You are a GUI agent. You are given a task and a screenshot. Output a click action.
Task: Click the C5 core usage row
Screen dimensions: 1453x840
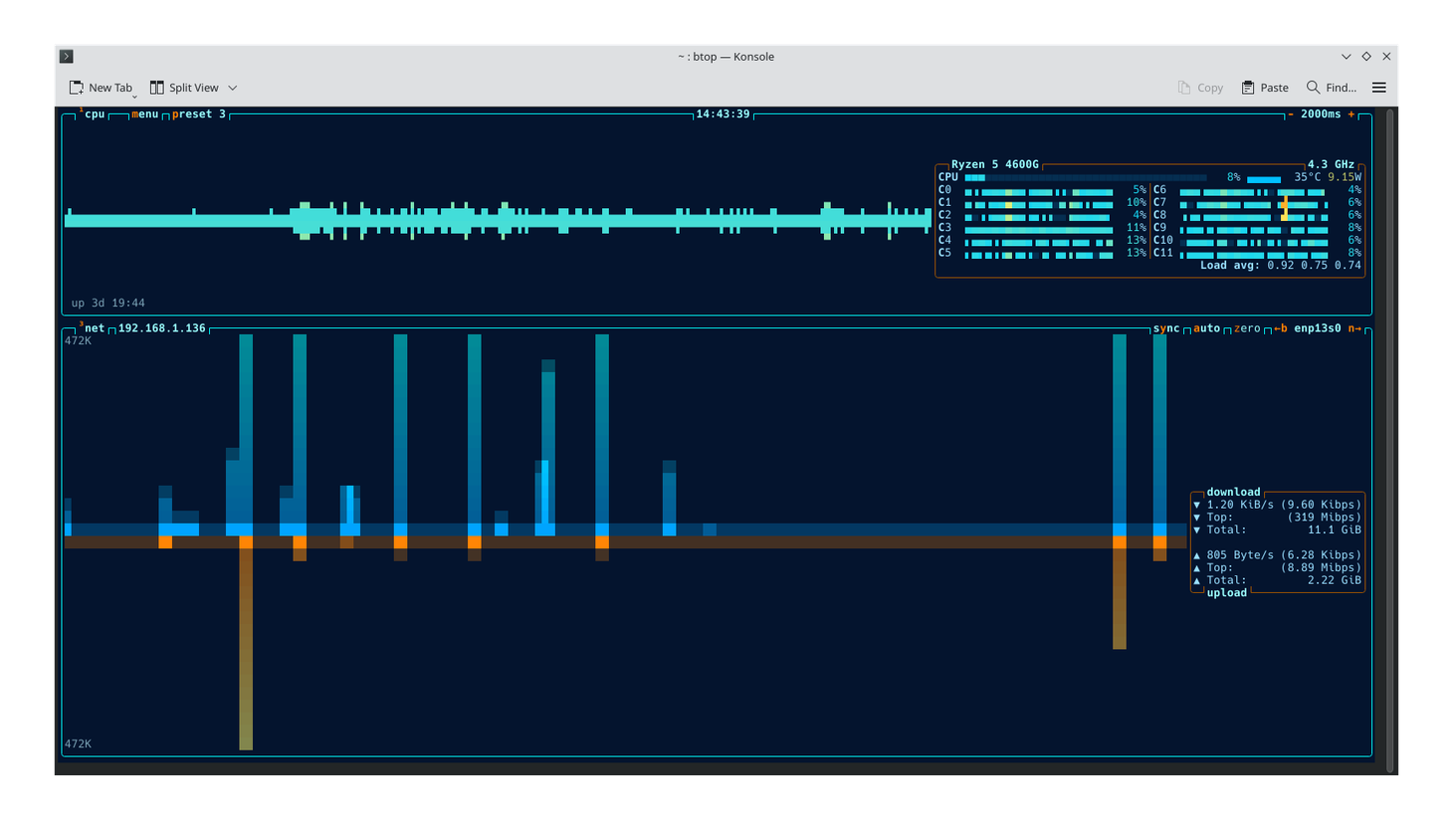[1042, 253]
